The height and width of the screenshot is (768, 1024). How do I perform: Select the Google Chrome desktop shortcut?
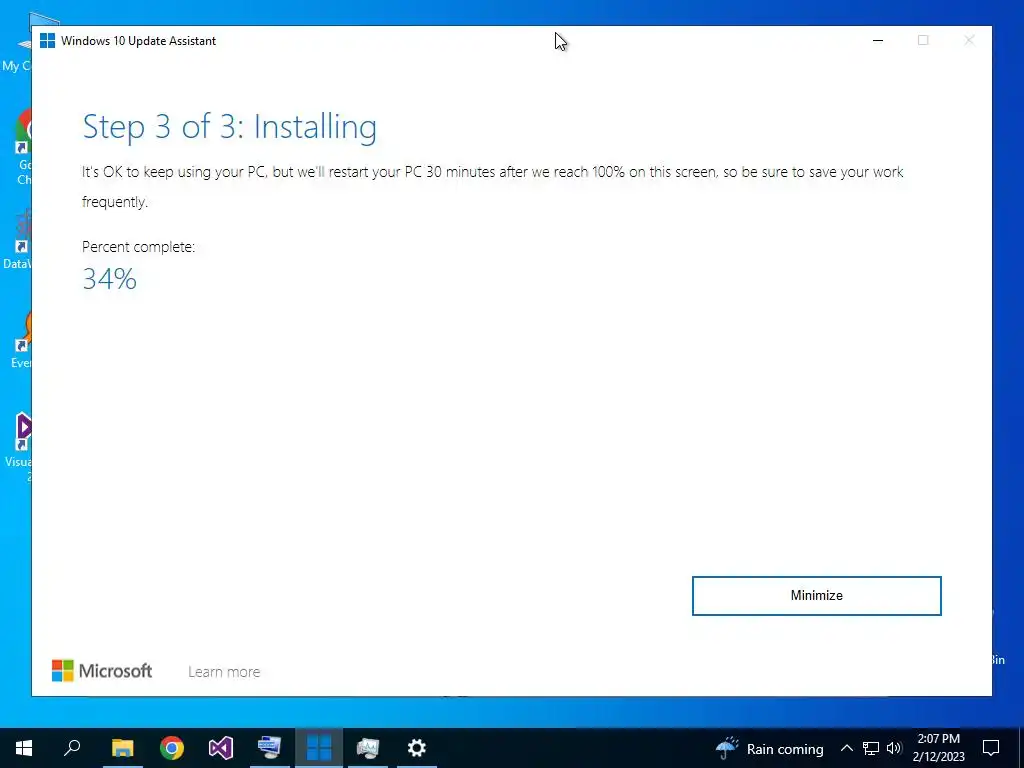[24, 147]
